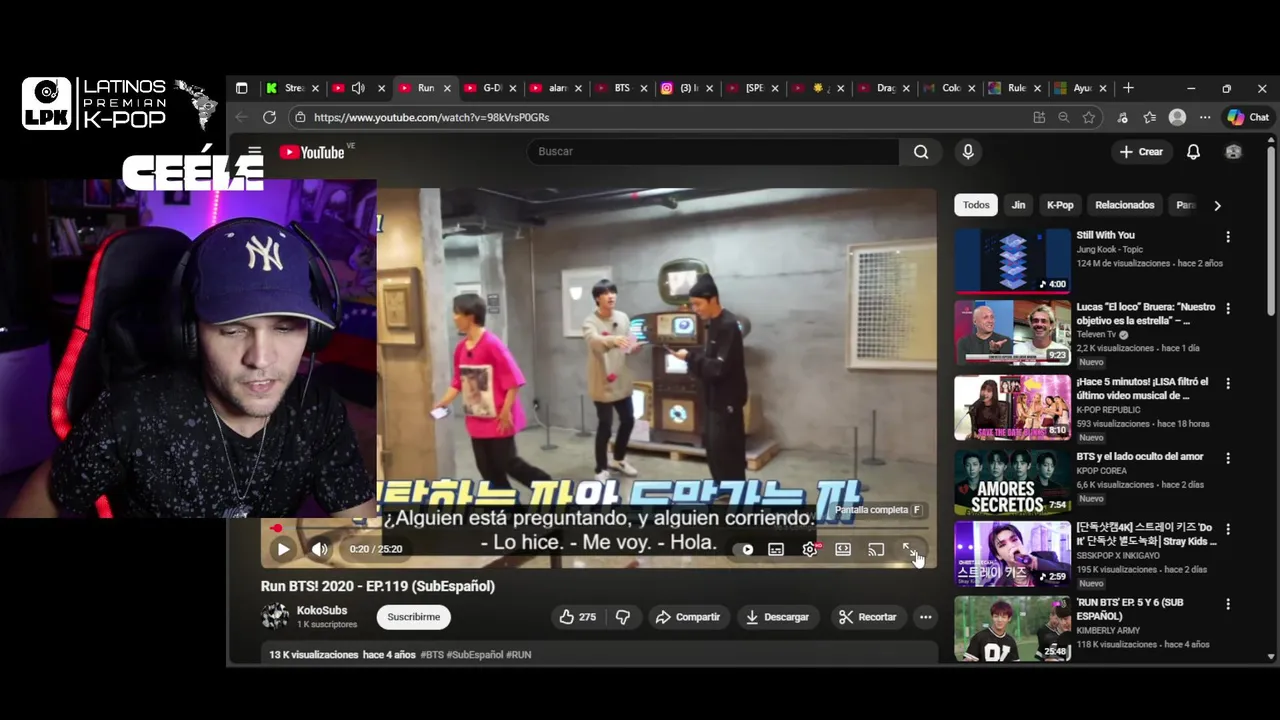Like the video with thumbs up 275
This screenshot has height=720, width=1280.
pos(578,617)
